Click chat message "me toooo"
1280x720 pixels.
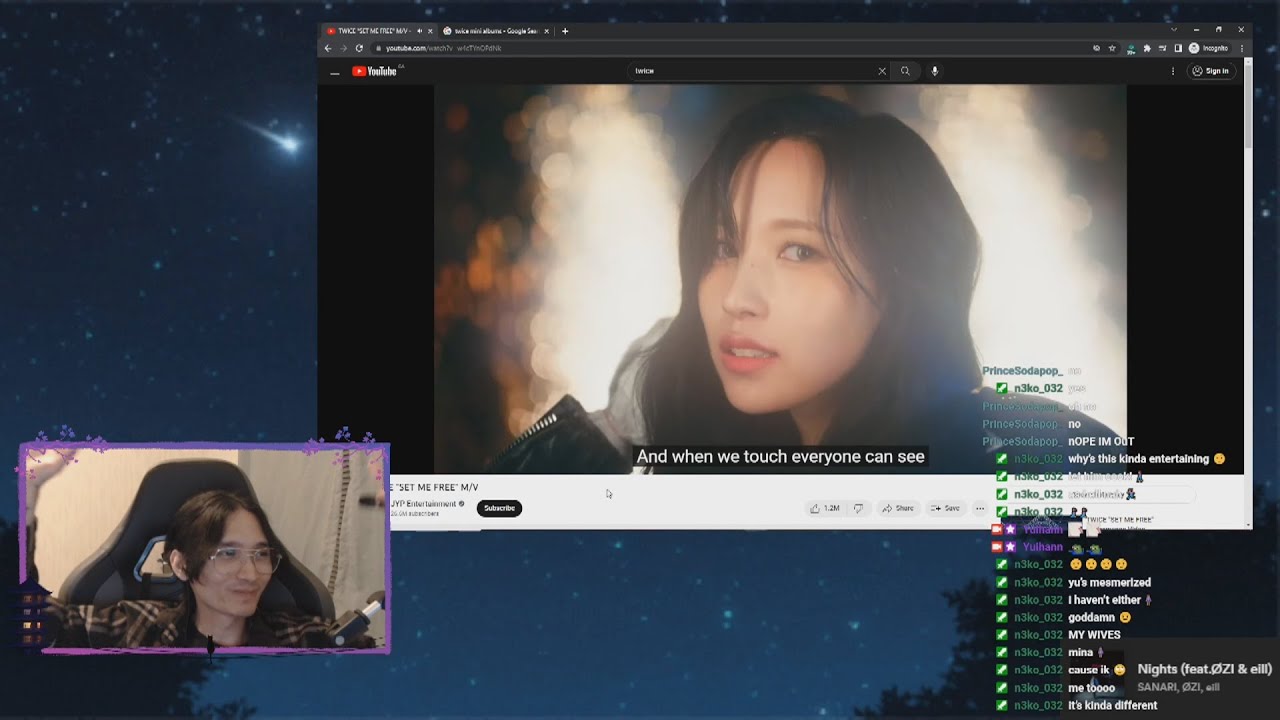click(x=1091, y=688)
